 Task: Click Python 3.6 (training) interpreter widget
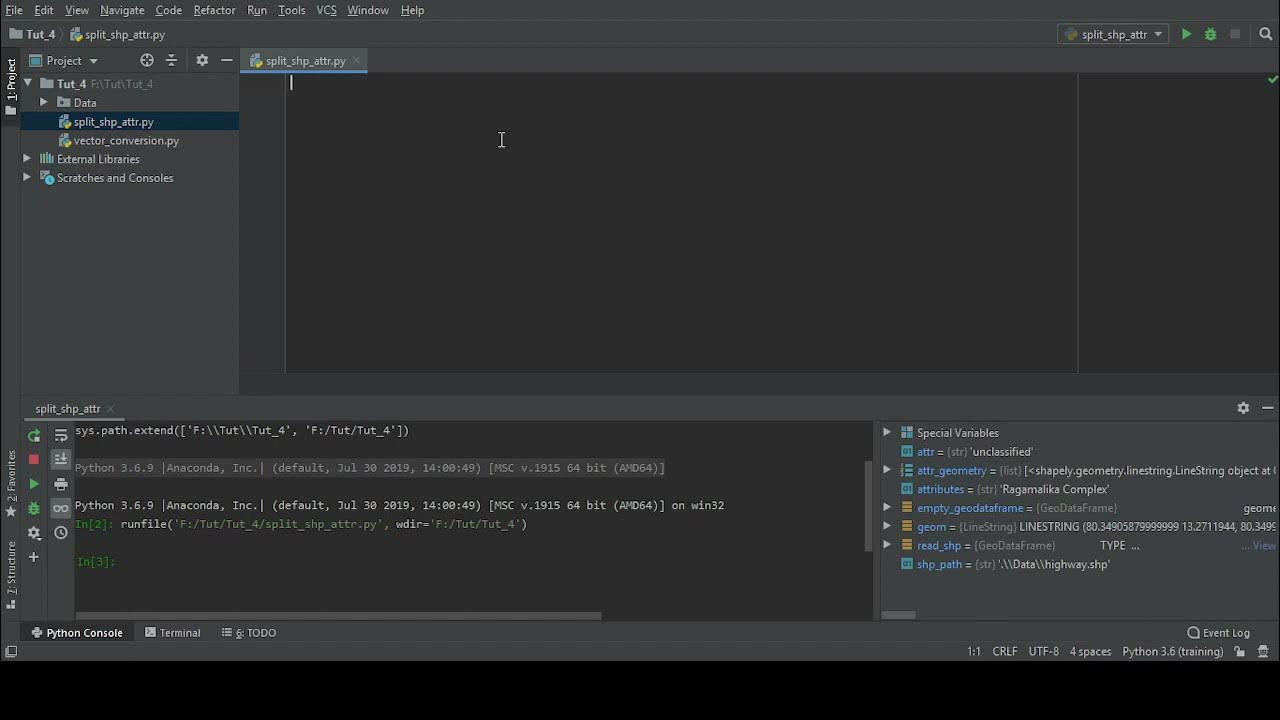pyautogui.click(x=1172, y=651)
